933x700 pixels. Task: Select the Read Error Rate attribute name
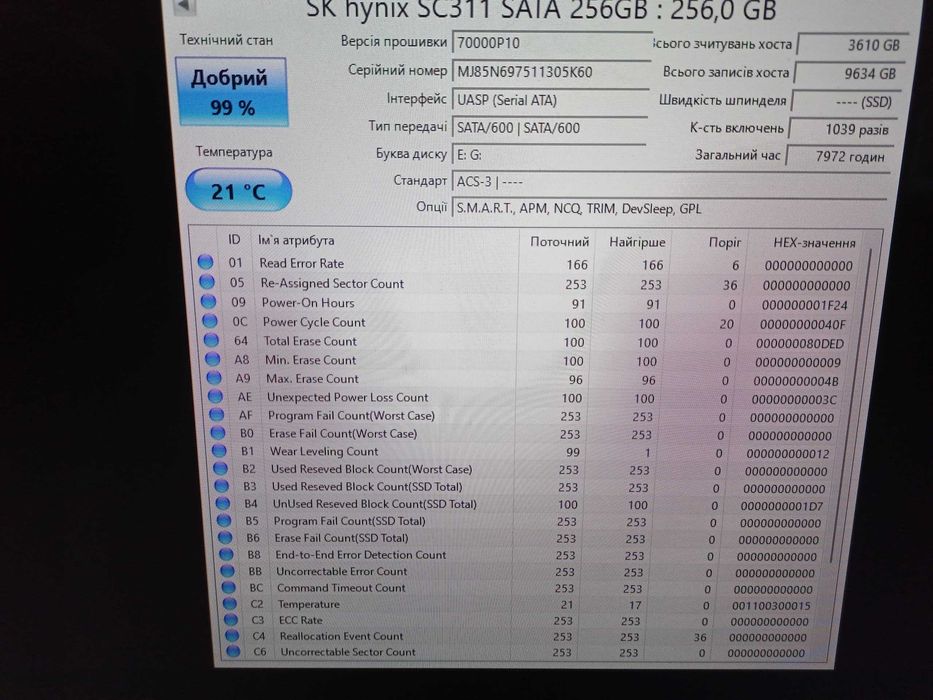coord(302,263)
